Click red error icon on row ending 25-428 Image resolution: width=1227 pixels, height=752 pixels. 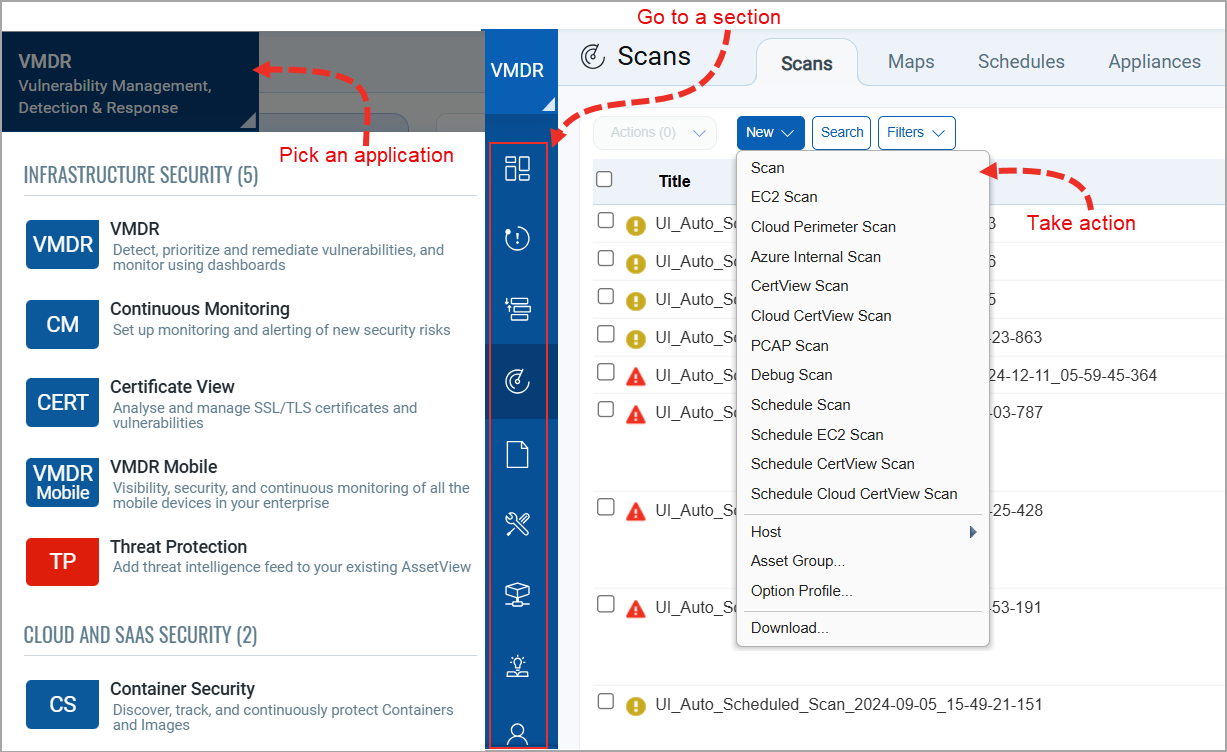(x=635, y=512)
